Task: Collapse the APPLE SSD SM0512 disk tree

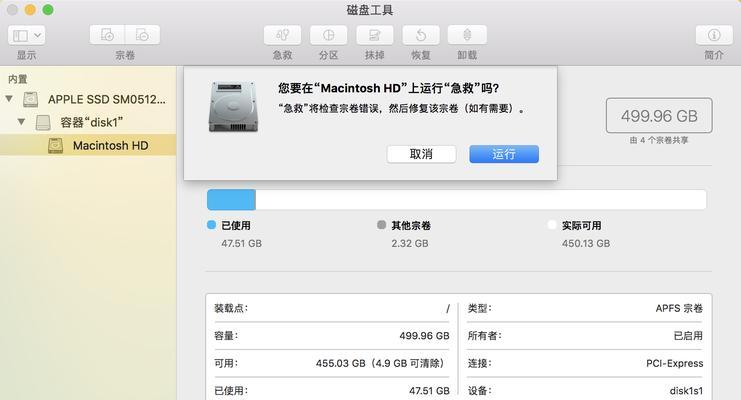Action: coord(9,99)
